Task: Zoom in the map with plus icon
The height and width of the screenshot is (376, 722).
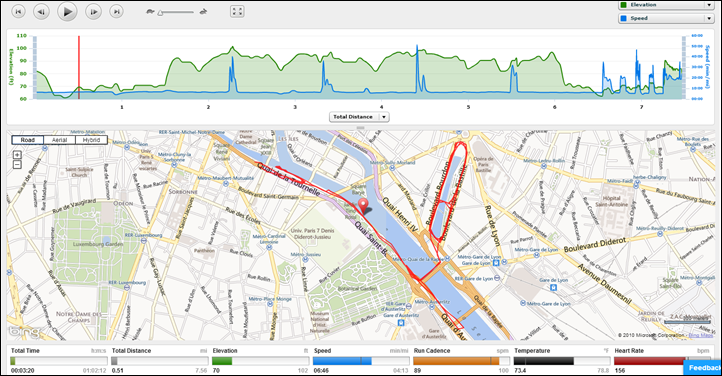Action: [17, 155]
